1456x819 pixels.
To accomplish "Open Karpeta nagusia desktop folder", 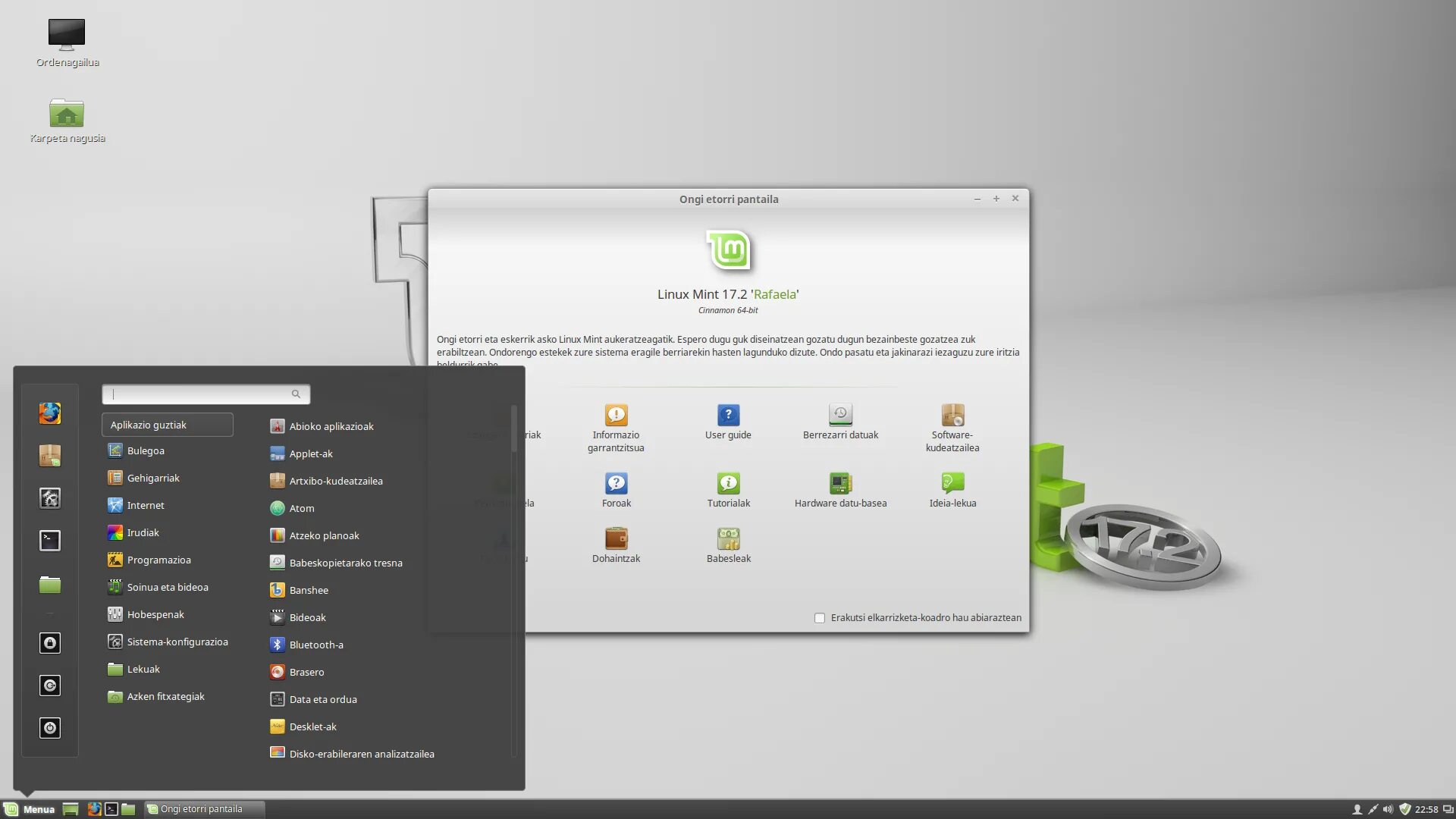I will tap(67, 121).
